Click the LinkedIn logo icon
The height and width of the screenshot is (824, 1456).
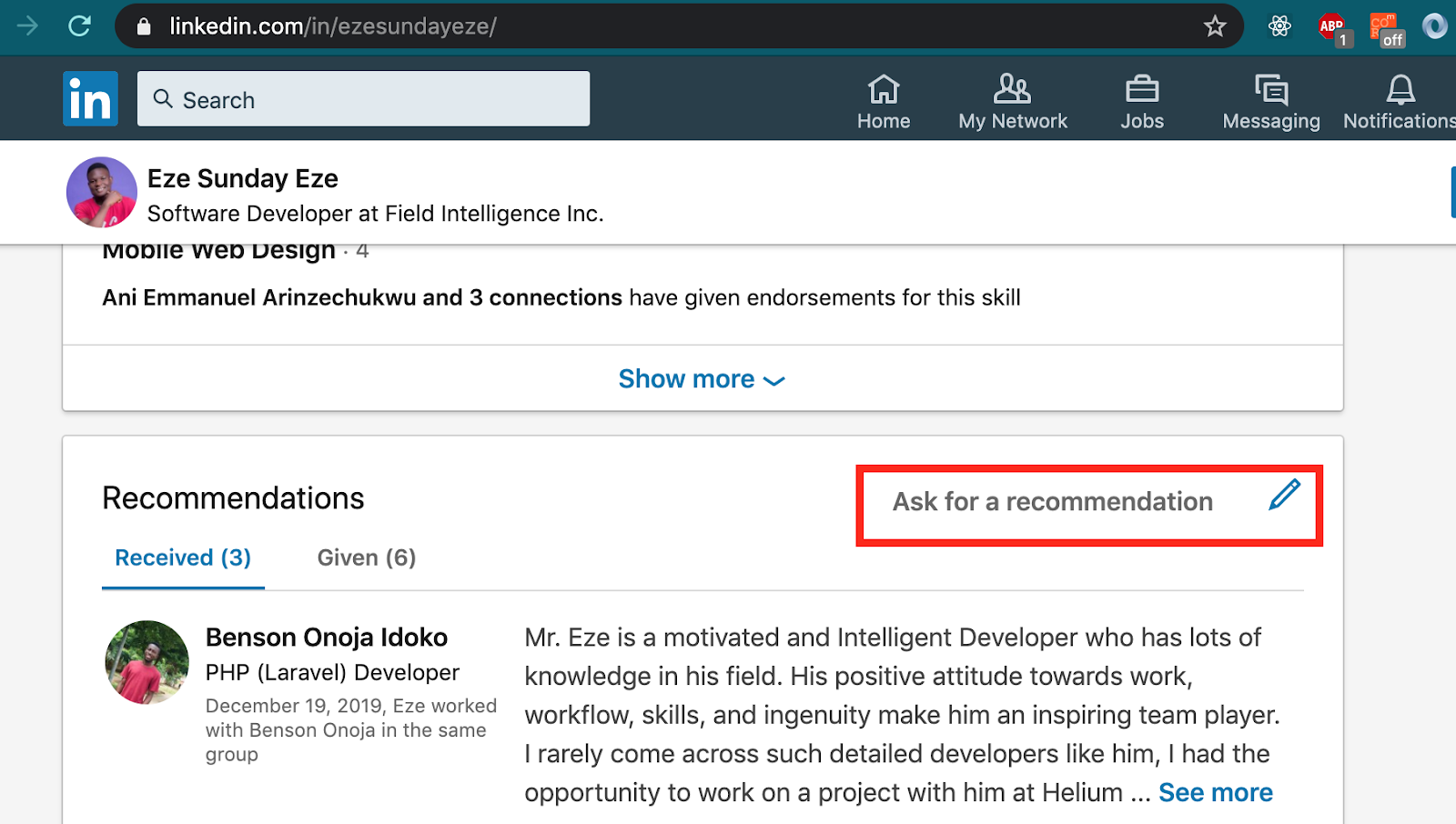(90, 98)
